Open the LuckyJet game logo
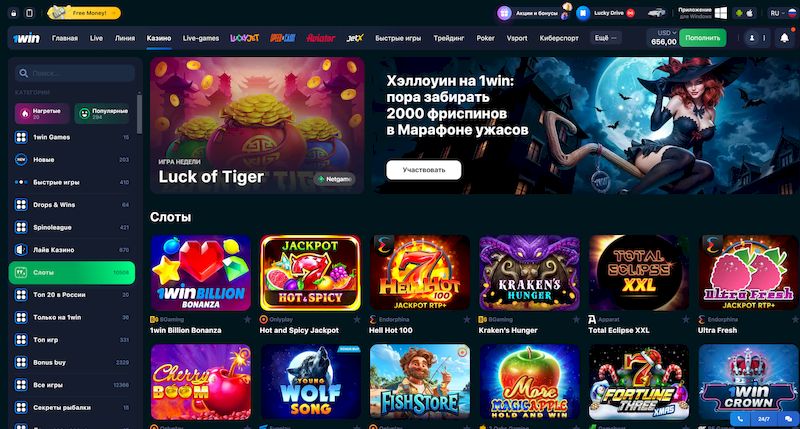This screenshot has height=429, width=800. (x=244, y=38)
